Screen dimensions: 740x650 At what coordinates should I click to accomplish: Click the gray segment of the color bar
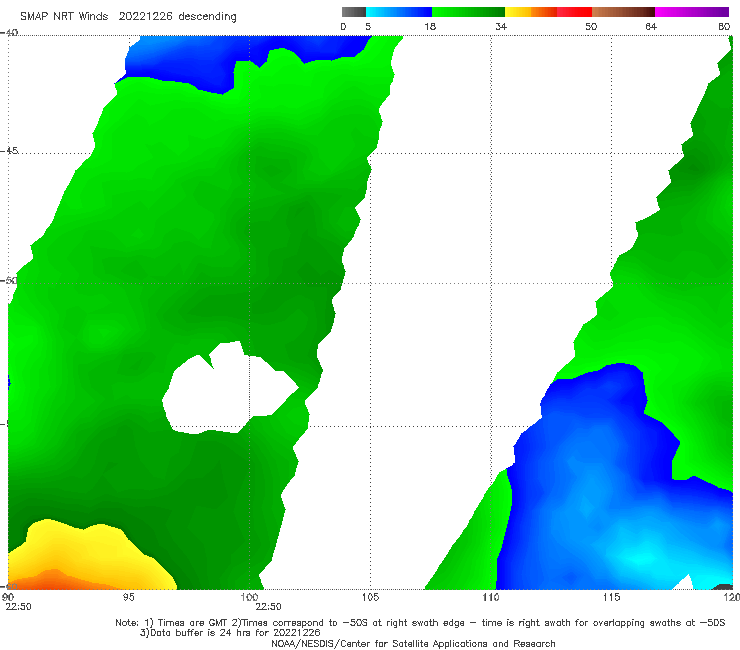tap(354, 12)
